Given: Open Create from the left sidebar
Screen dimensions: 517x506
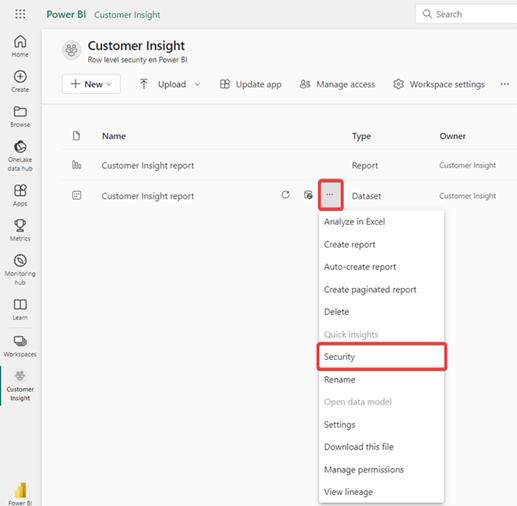Looking at the screenshot, I should (20, 81).
